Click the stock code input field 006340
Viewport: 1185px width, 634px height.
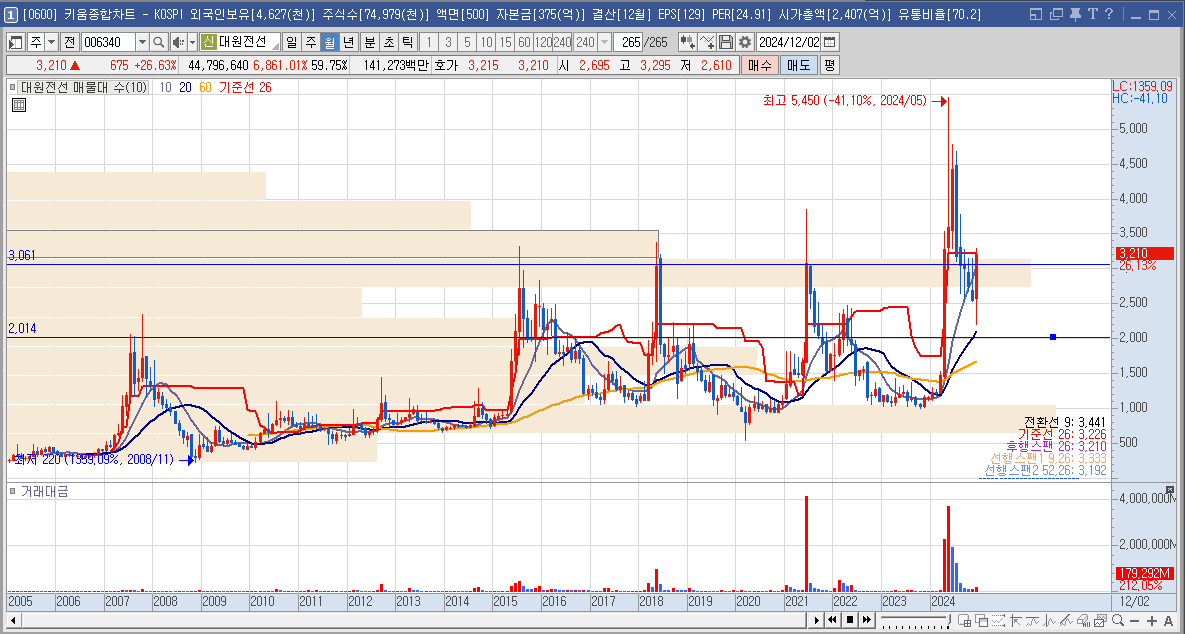[x=107, y=42]
